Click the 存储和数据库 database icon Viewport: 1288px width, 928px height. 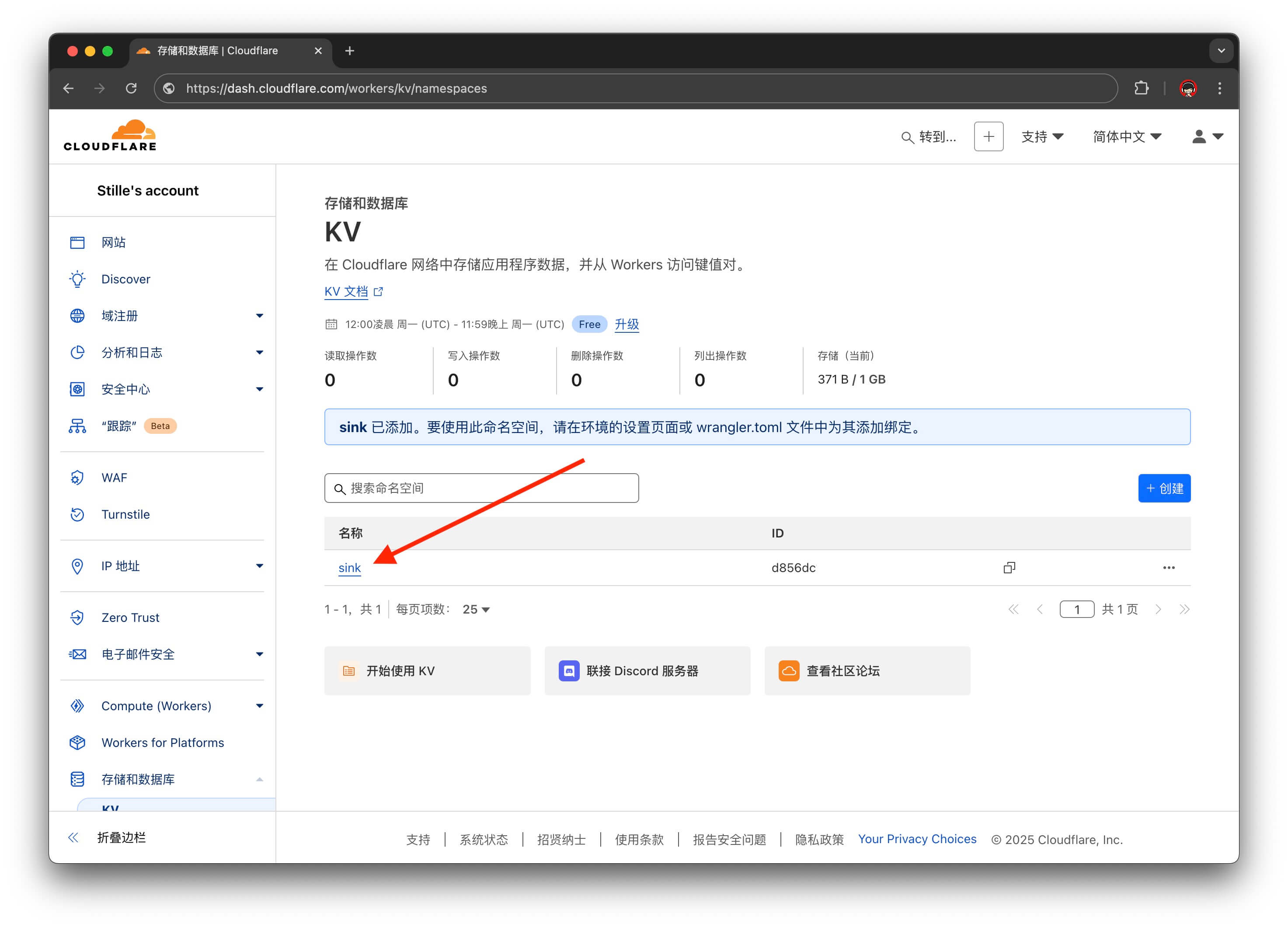tap(77, 779)
